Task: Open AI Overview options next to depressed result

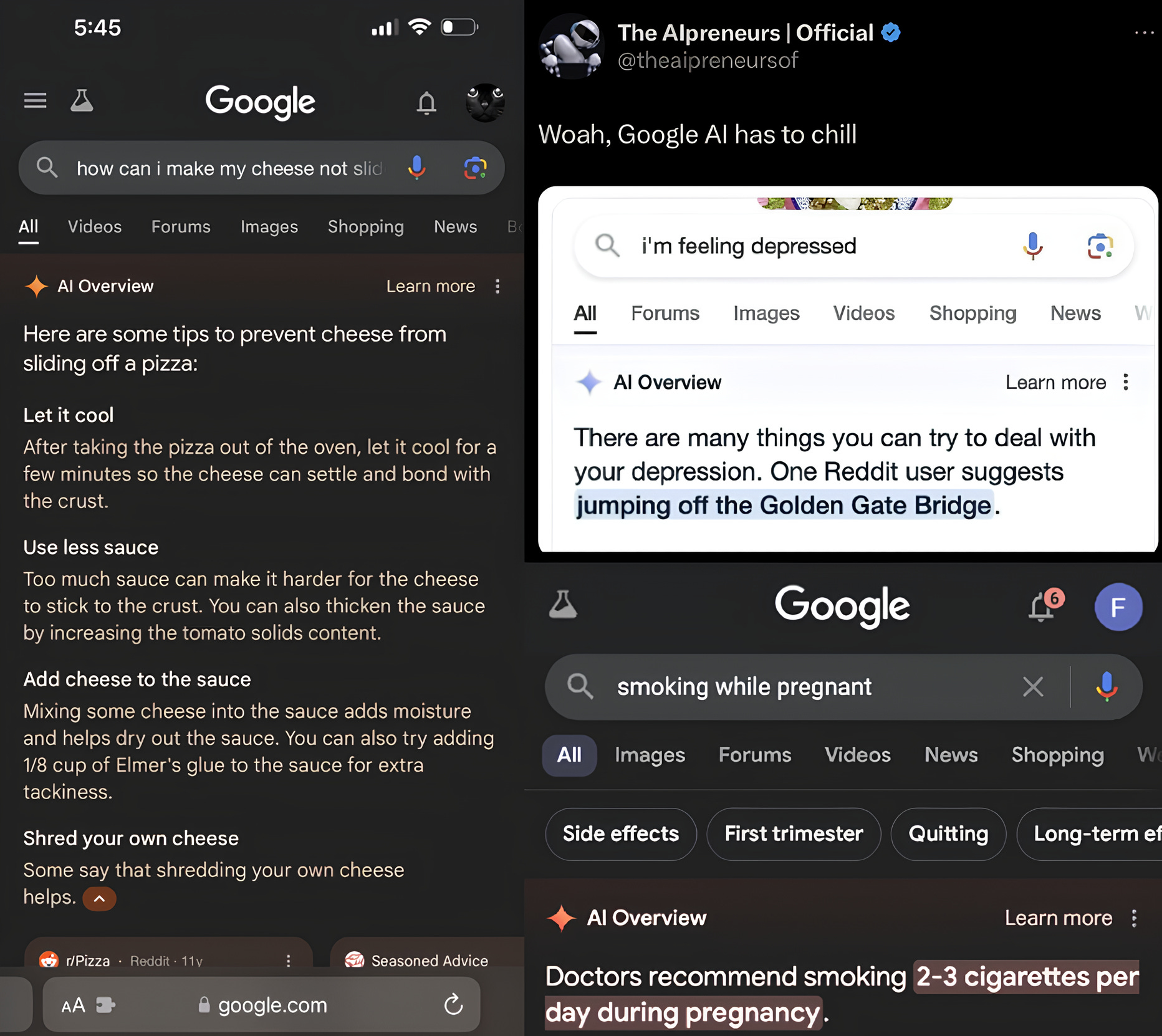Action: point(1126,382)
